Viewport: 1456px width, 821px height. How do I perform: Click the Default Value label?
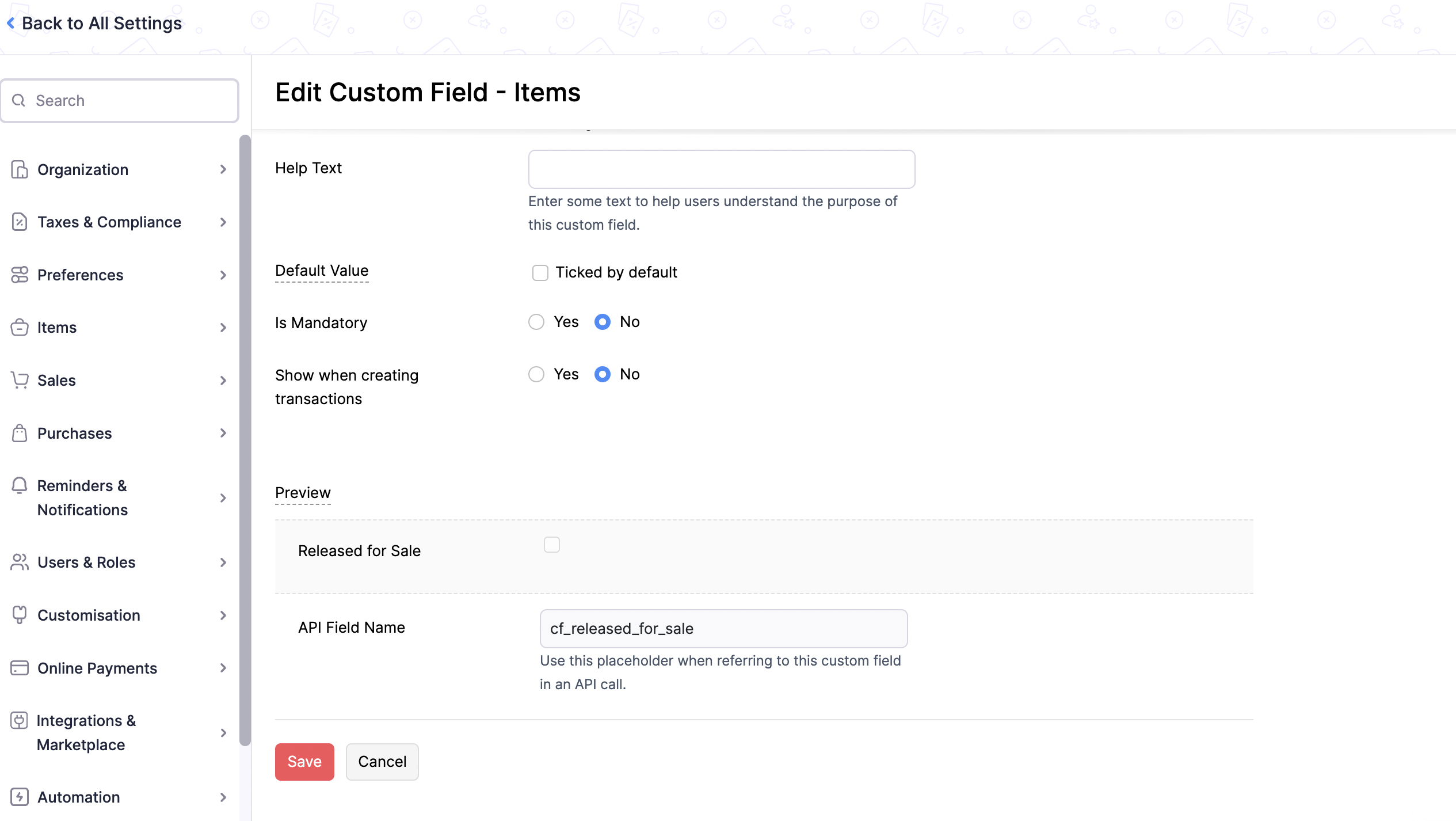click(x=322, y=271)
